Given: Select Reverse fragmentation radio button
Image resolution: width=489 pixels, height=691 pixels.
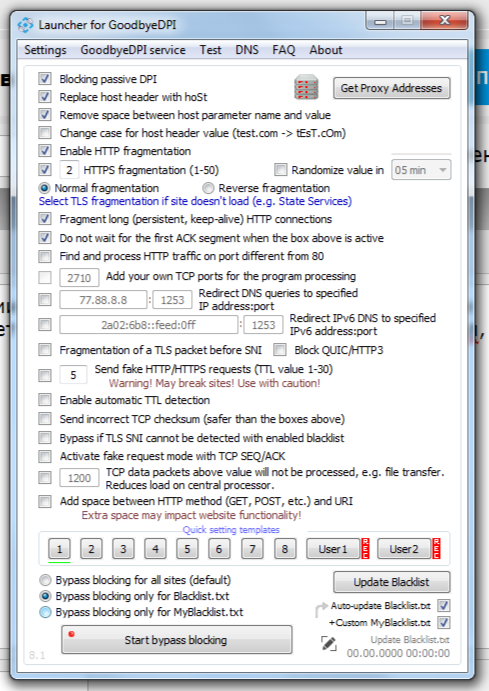Looking at the screenshot, I should [x=208, y=188].
